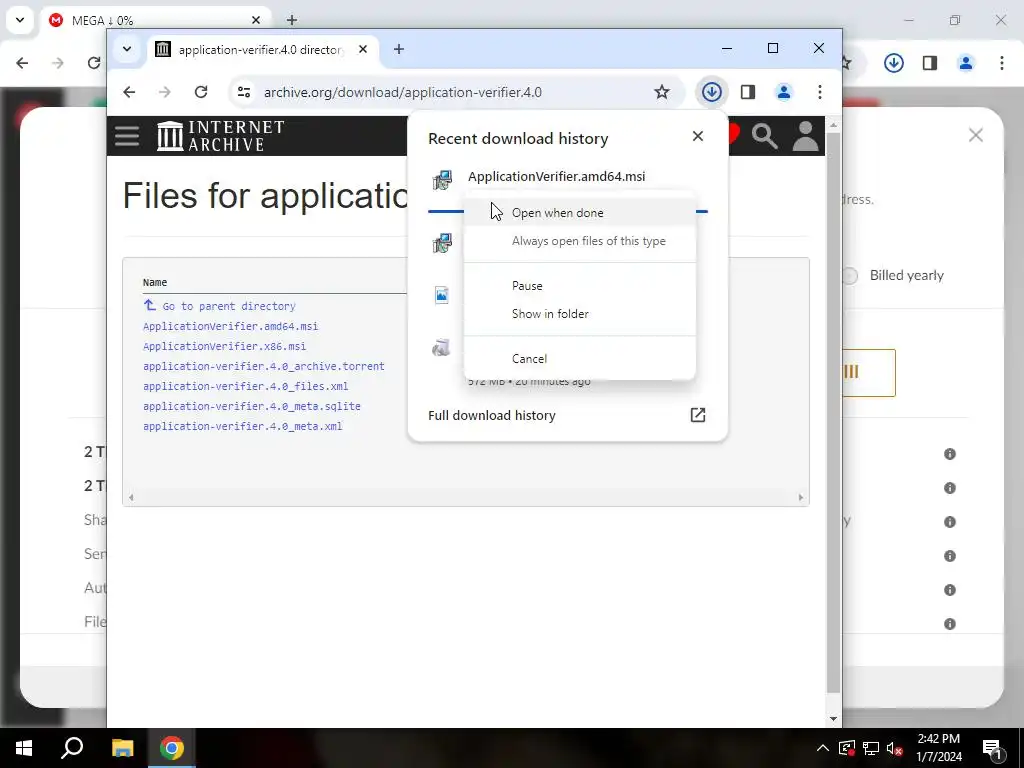Close the MEGA dialog with its X

point(976,135)
